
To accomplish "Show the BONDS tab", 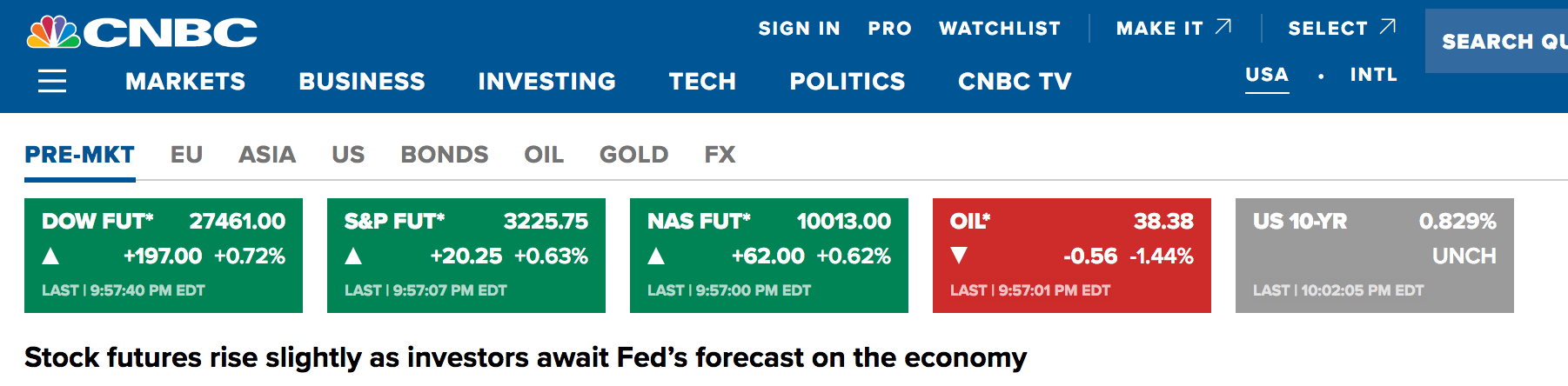I will 444,155.
